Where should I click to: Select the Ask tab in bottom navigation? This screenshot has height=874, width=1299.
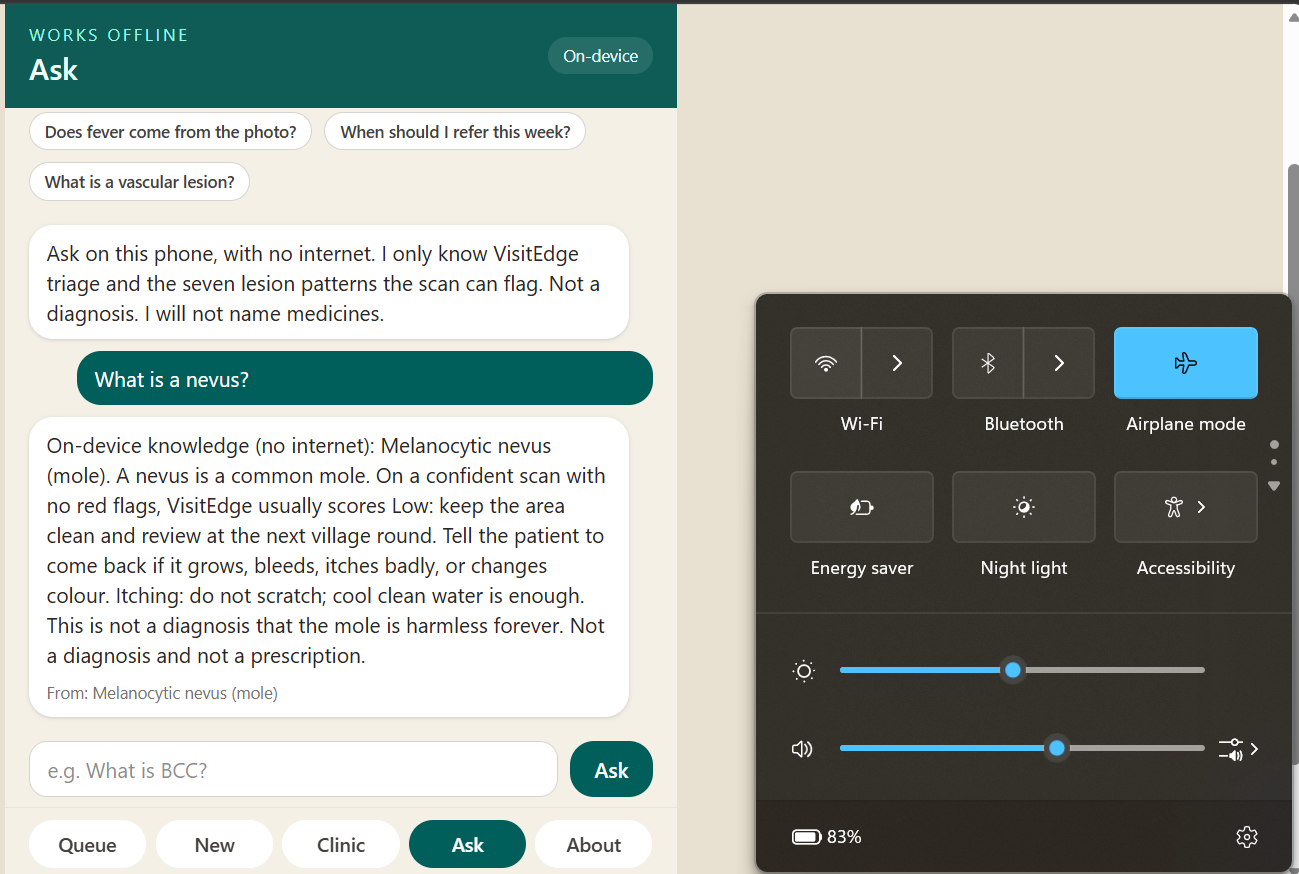468,845
